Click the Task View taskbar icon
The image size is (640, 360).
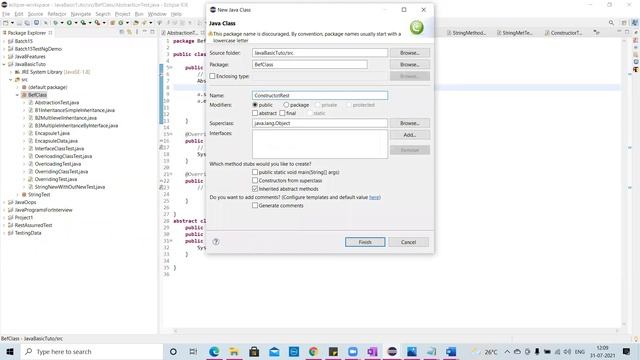193,351
